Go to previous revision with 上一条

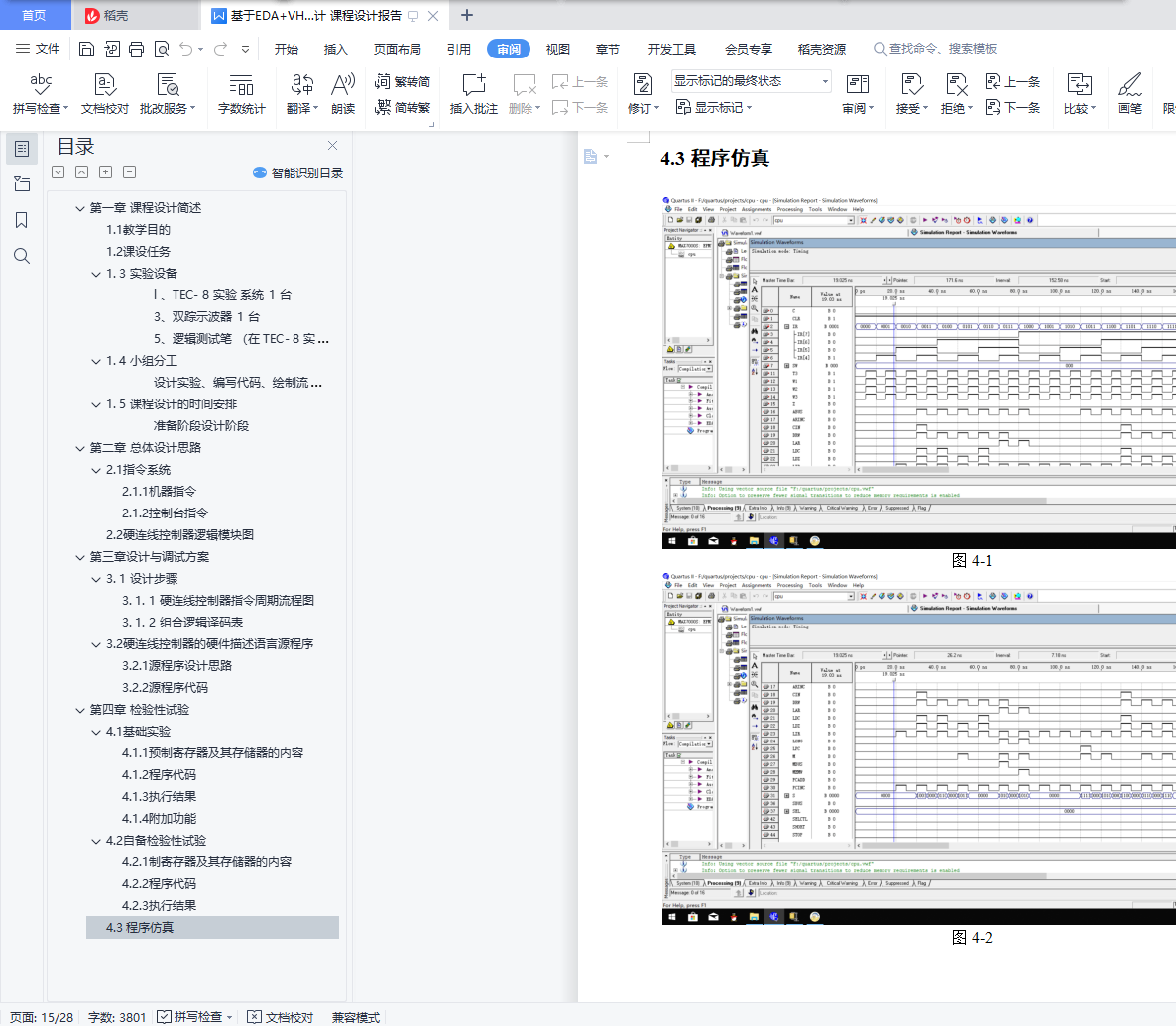pyautogui.click(x=1013, y=81)
